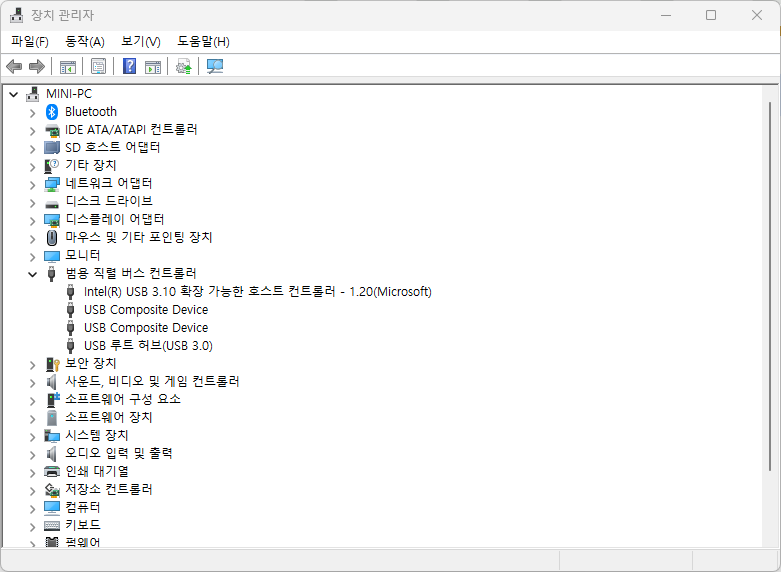Expand the 컴퓨터 category
This screenshot has width=781, height=572.
tap(32, 509)
